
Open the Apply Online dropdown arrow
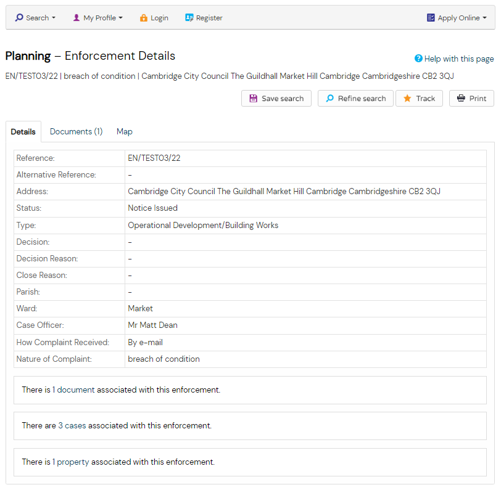(x=484, y=18)
